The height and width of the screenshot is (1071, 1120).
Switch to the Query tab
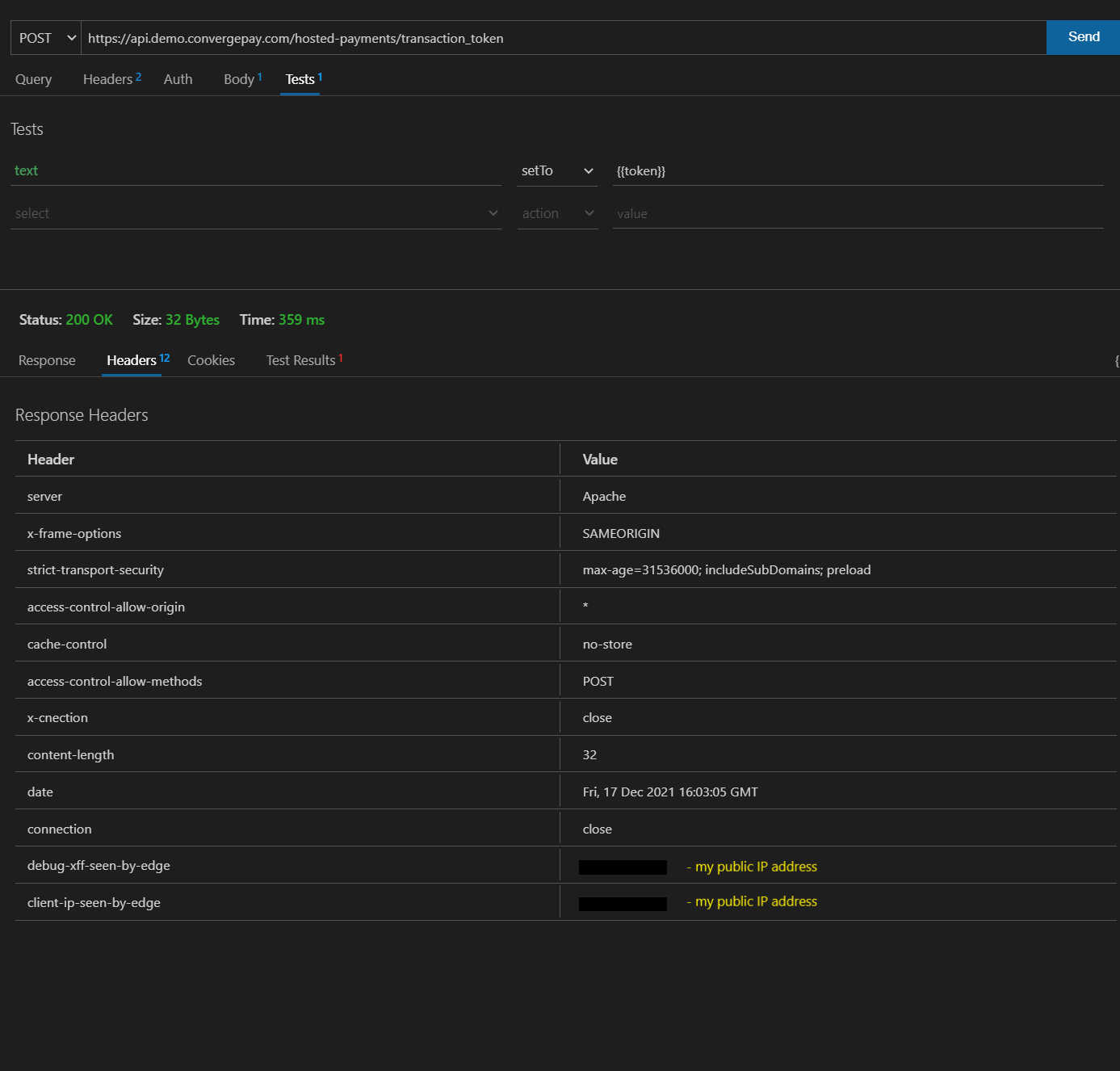click(x=33, y=78)
